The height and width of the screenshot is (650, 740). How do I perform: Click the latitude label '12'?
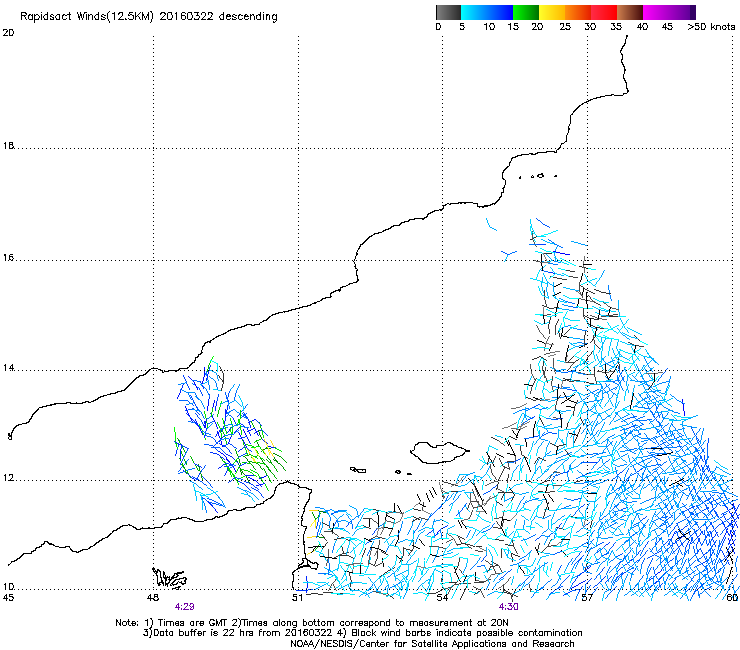click(x=8, y=478)
